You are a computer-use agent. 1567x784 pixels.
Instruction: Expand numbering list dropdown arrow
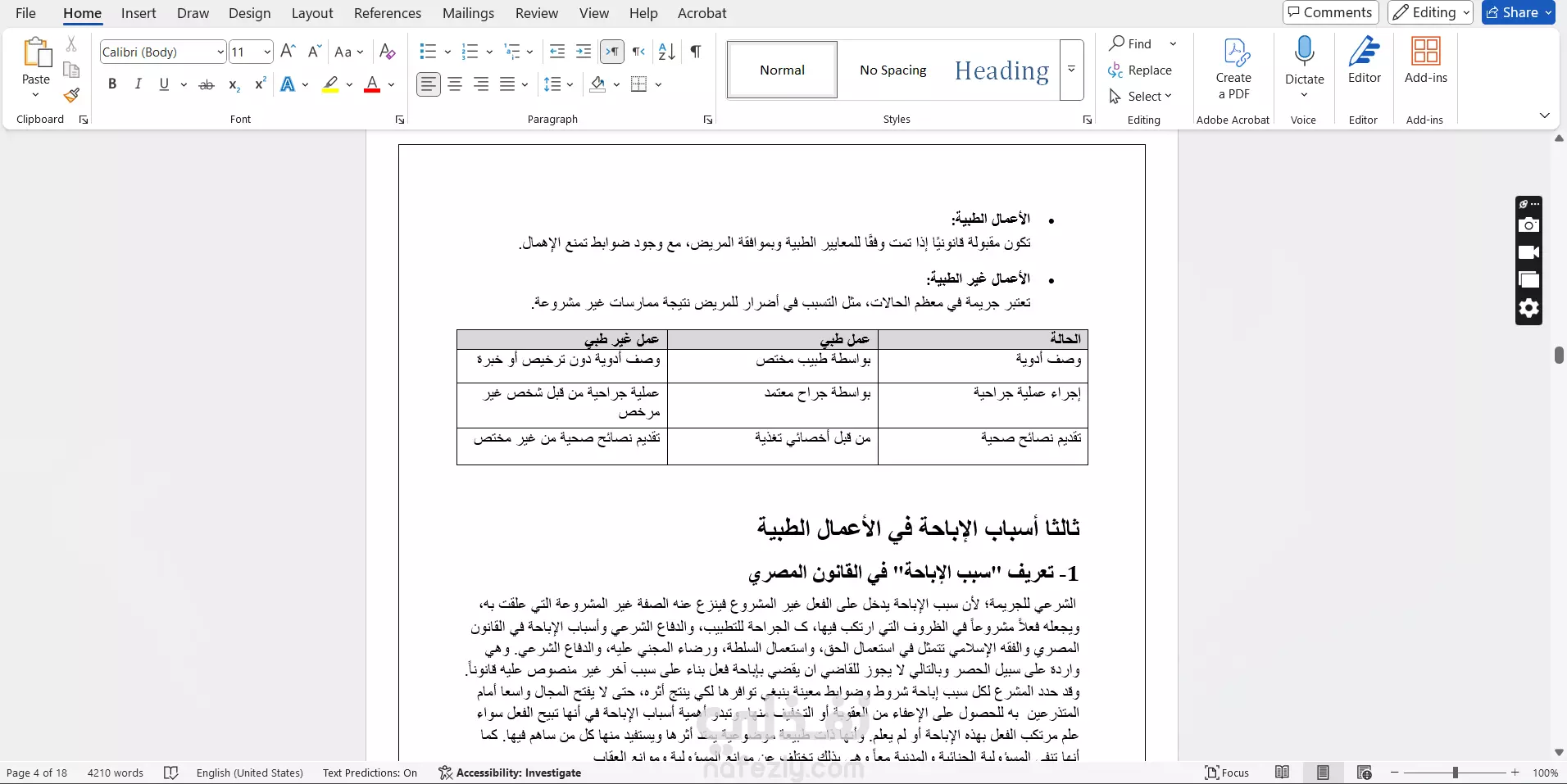pos(489,52)
